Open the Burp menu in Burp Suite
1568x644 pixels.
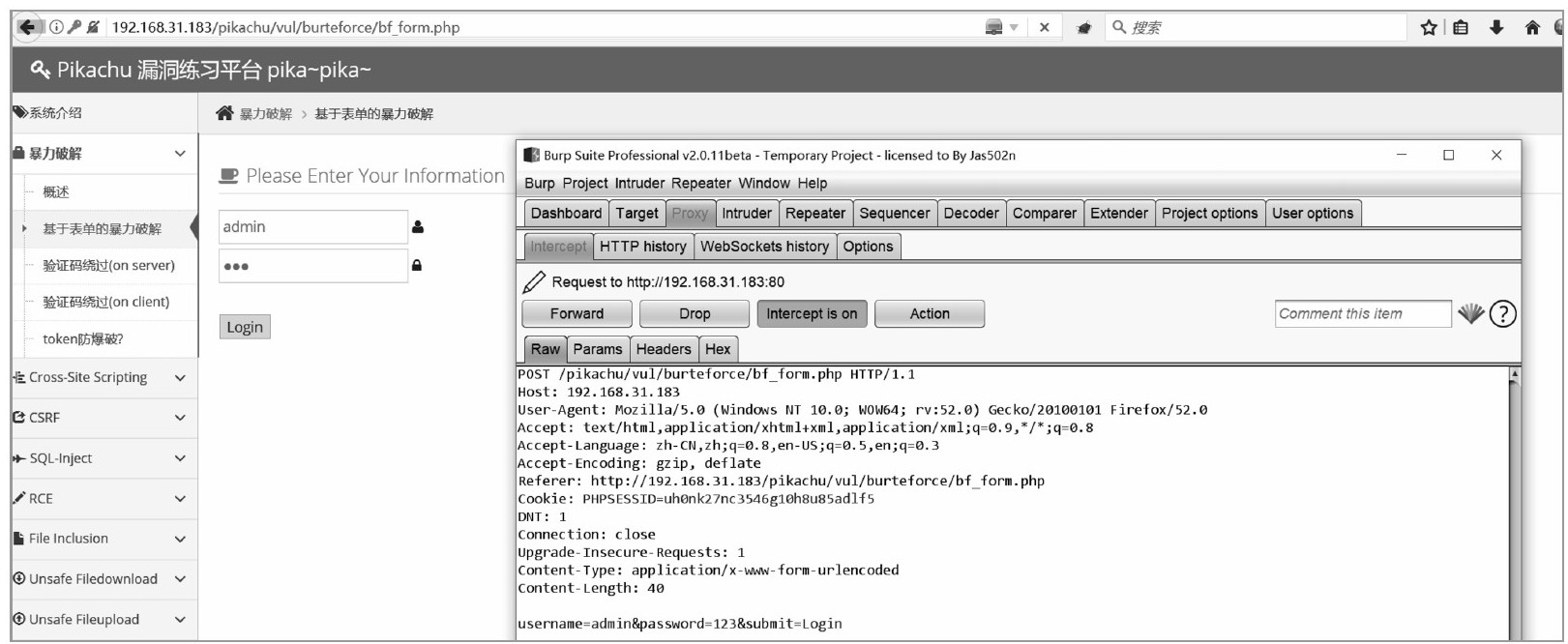(540, 184)
